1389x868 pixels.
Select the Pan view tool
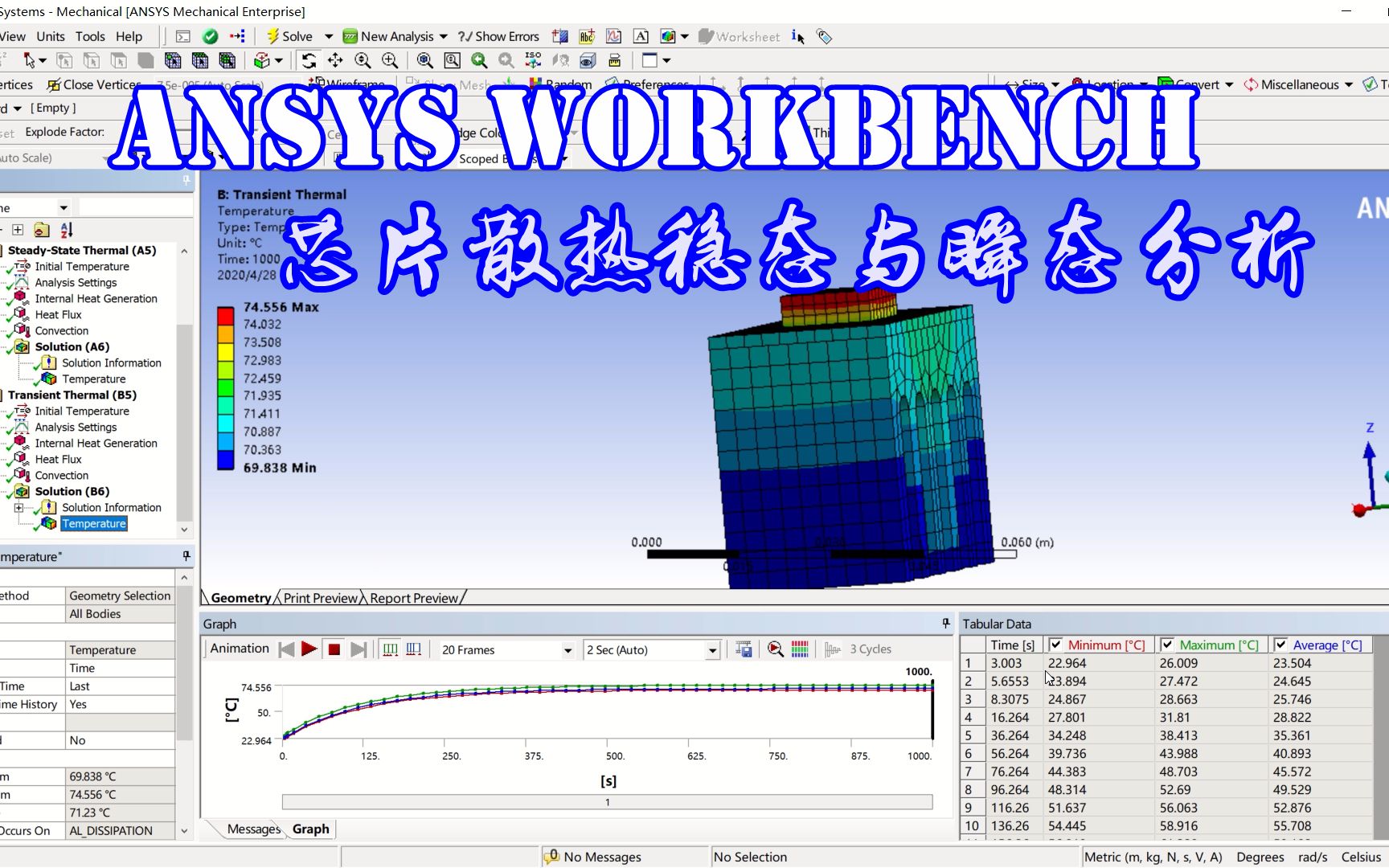point(335,60)
